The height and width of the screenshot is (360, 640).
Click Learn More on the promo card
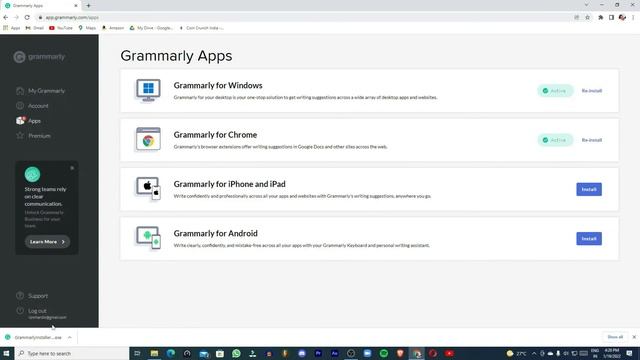(x=47, y=242)
